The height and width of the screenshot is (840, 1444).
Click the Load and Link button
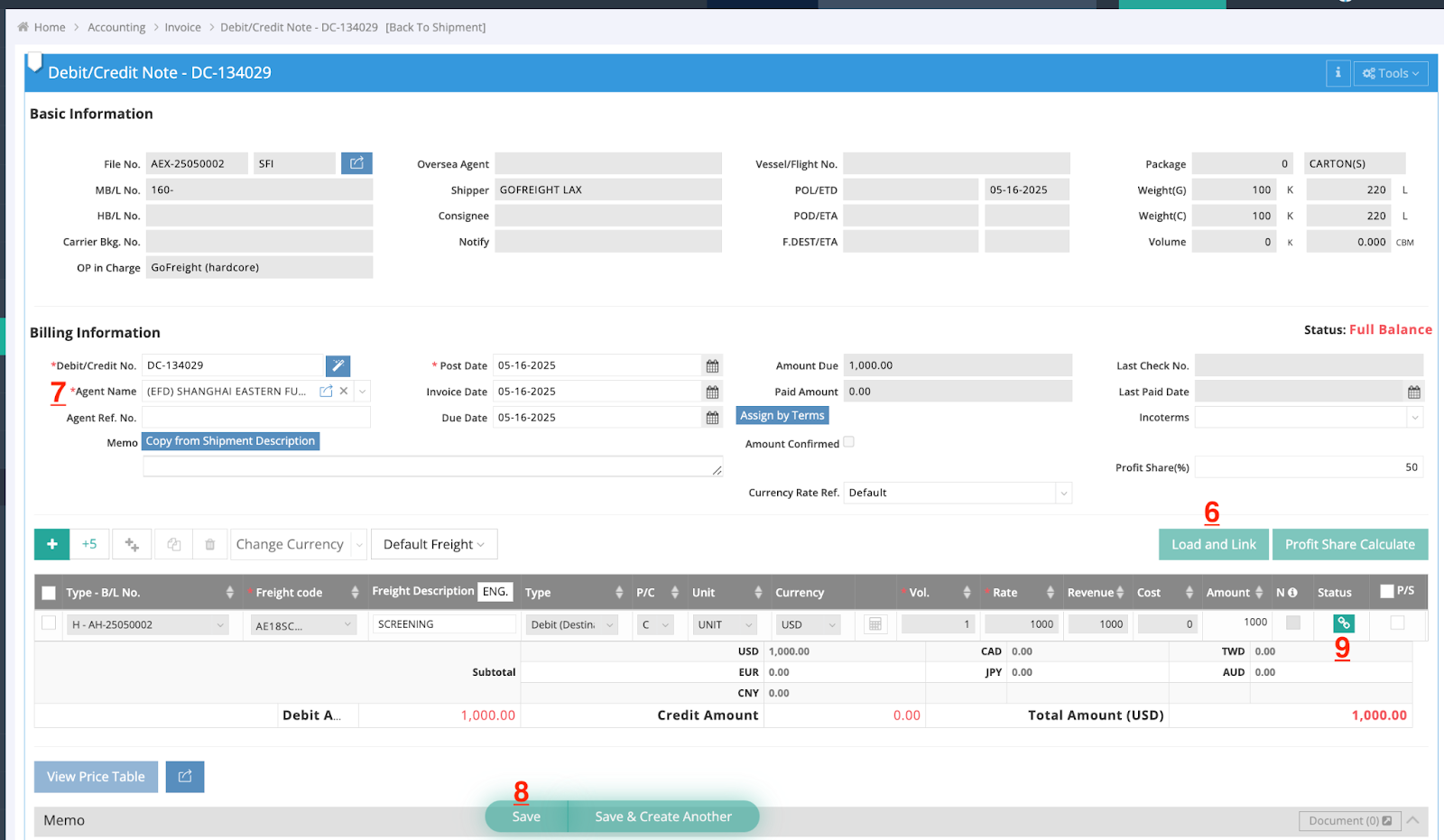point(1213,544)
